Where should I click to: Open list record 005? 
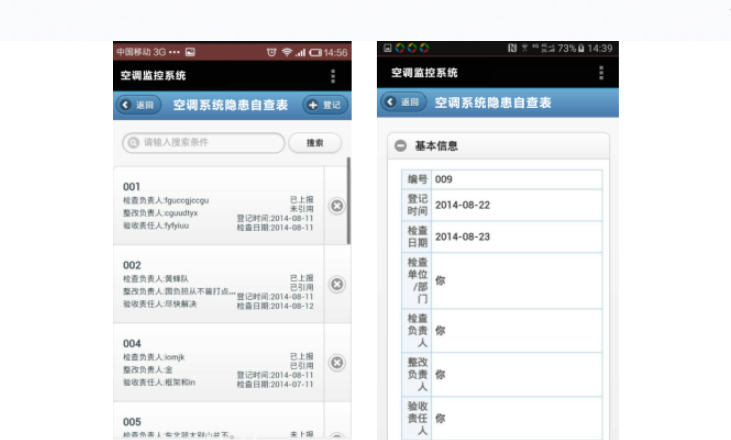click(218, 421)
